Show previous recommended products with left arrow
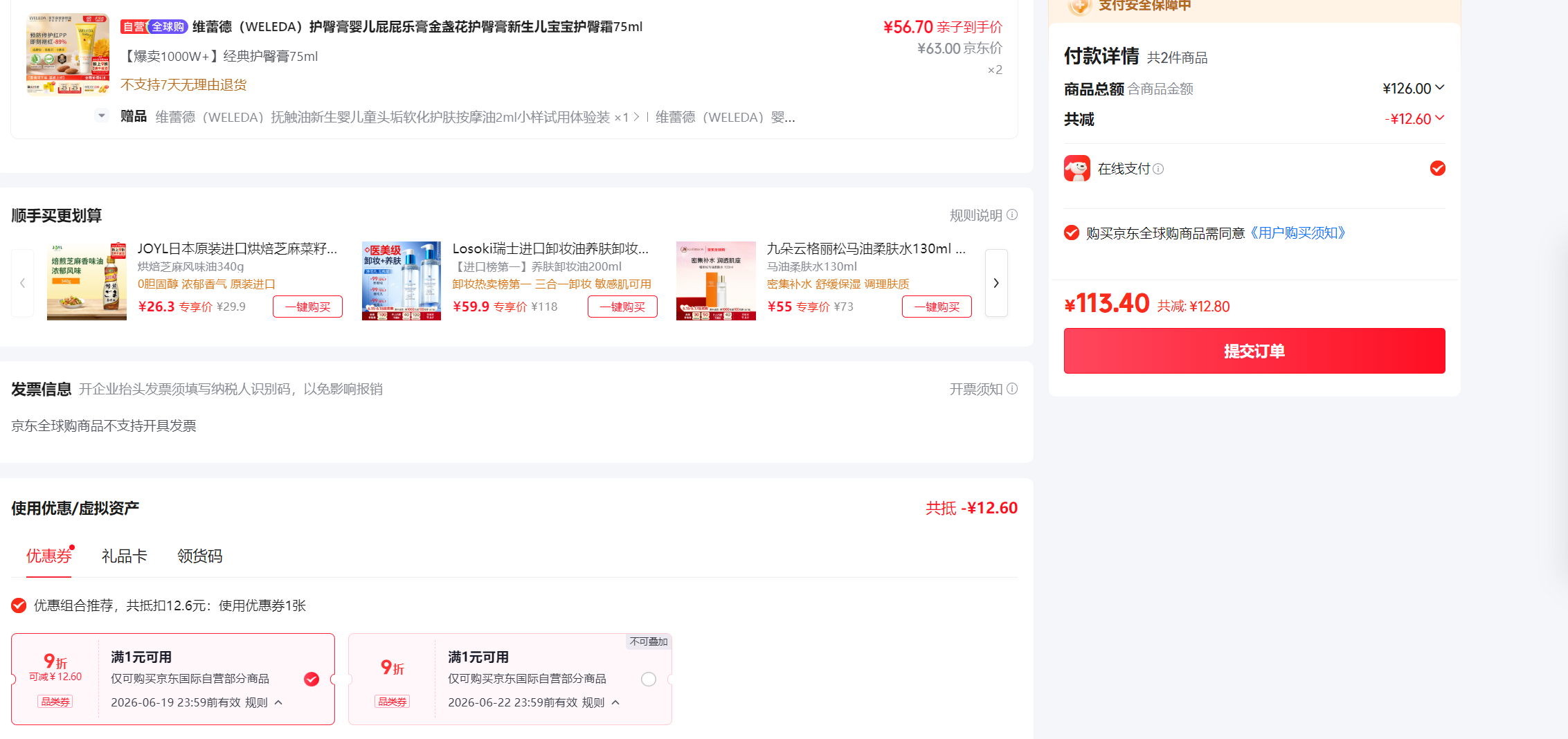 [x=23, y=283]
